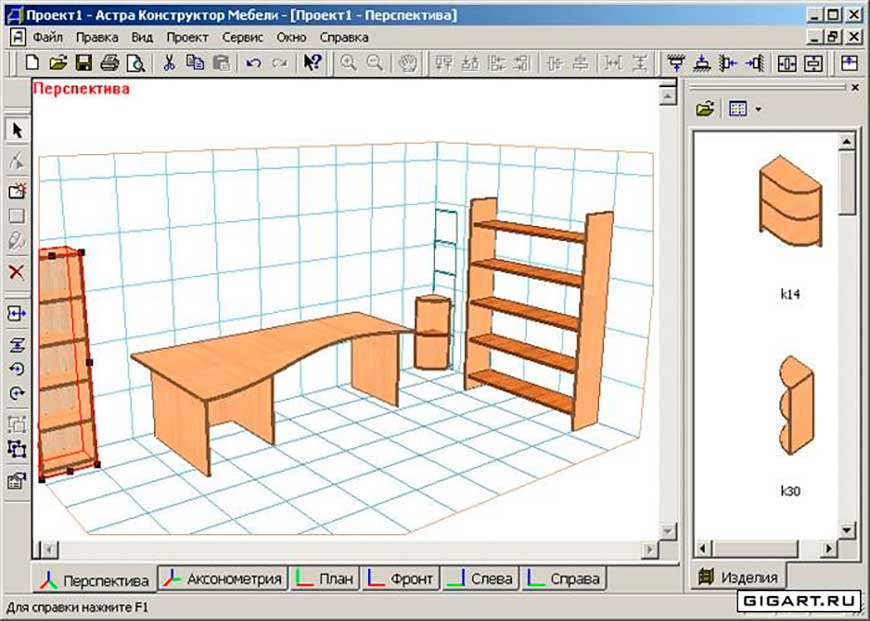Click the snap to ceiling icon

coord(675,63)
